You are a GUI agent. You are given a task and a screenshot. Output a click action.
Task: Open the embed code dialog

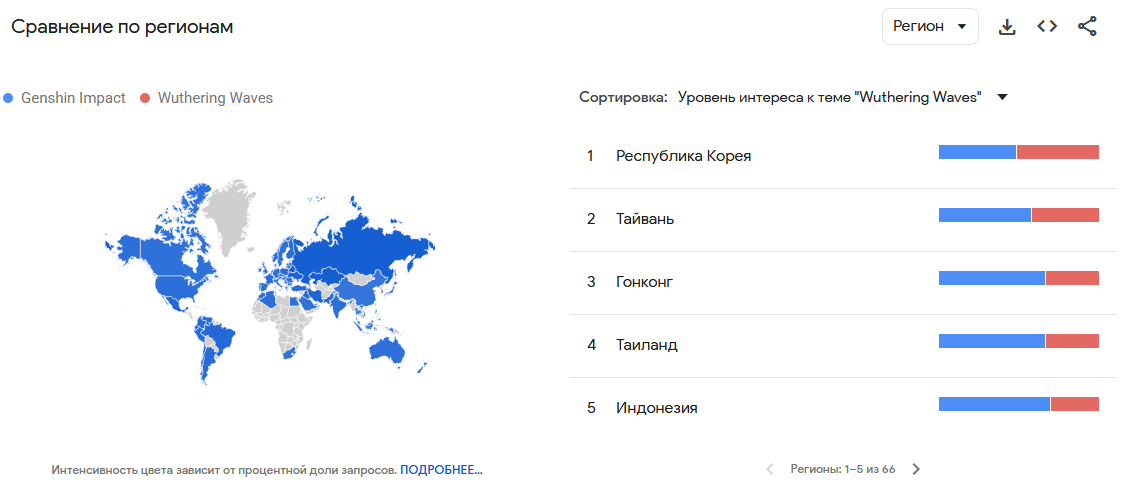tap(1047, 27)
